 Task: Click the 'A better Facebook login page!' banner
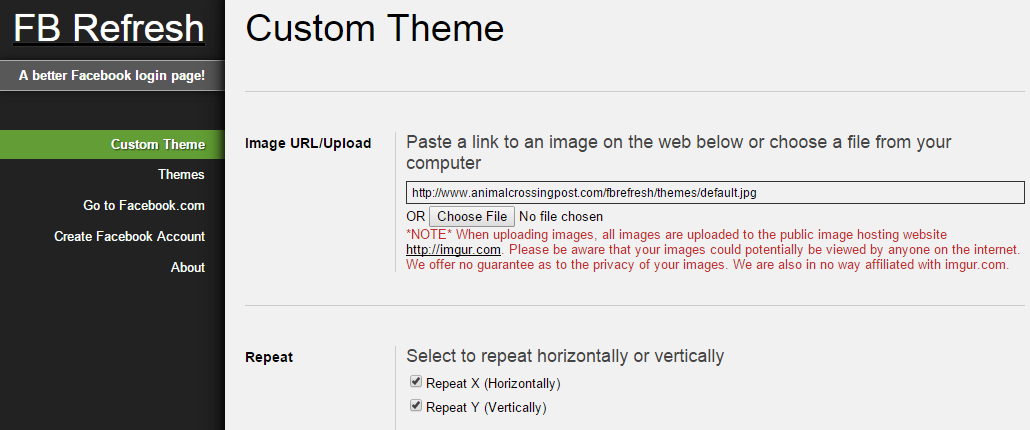pyautogui.click(x=112, y=75)
